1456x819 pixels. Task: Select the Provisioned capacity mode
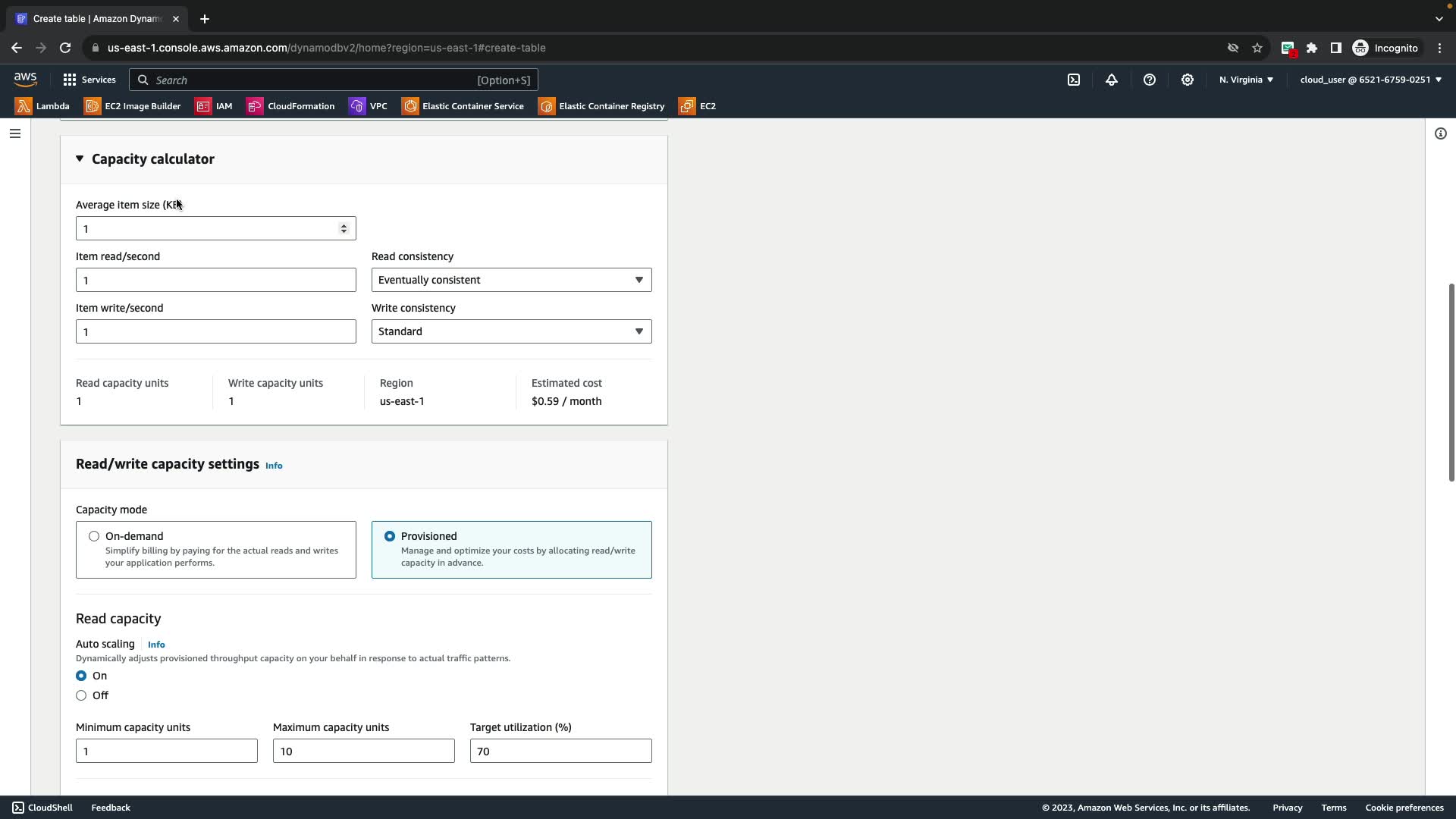(390, 536)
